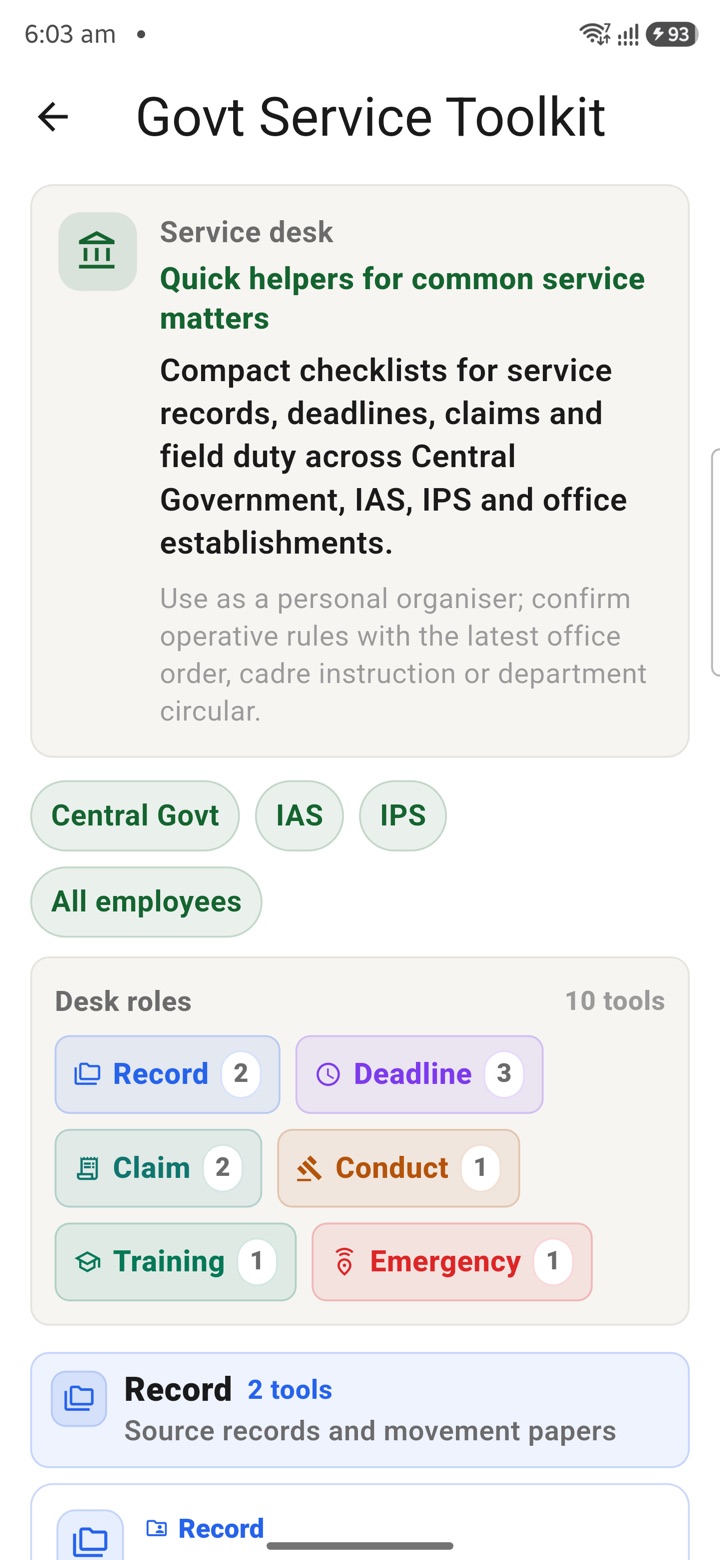Tap the Training role button

(175, 1262)
